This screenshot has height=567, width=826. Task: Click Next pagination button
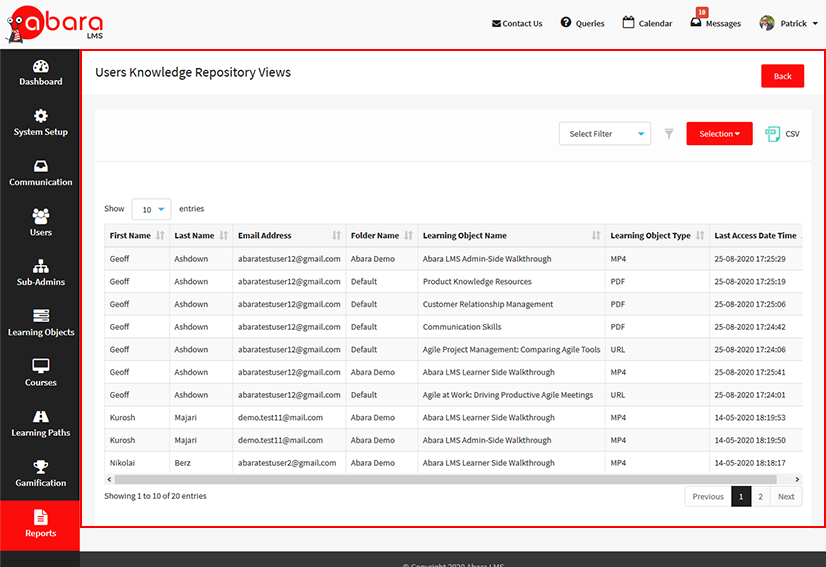click(786, 496)
